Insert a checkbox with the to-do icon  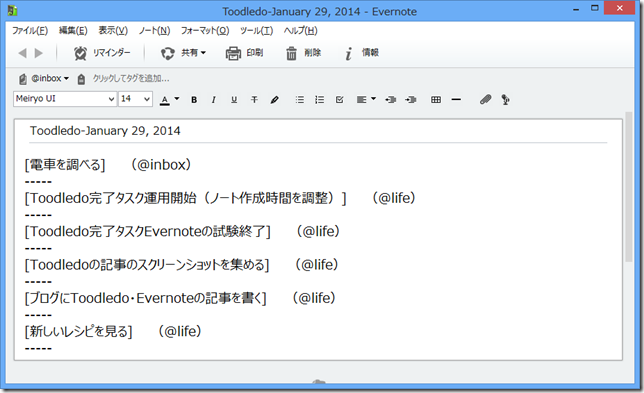point(339,99)
